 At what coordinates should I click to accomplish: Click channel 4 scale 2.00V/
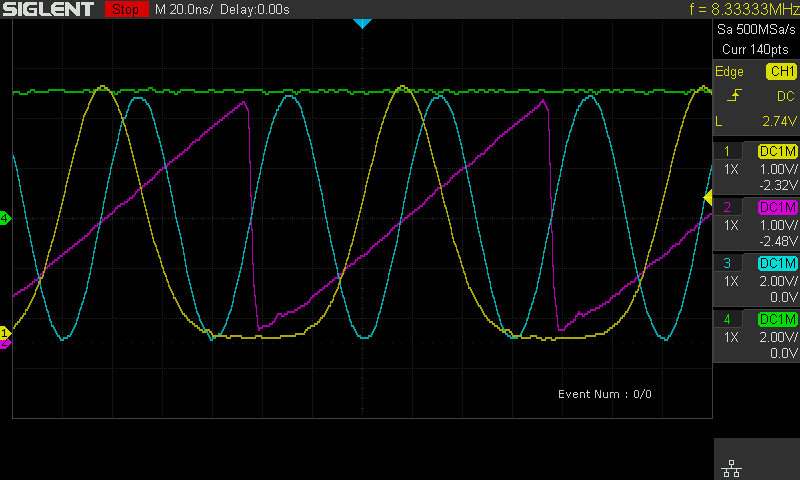click(x=779, y=337)
